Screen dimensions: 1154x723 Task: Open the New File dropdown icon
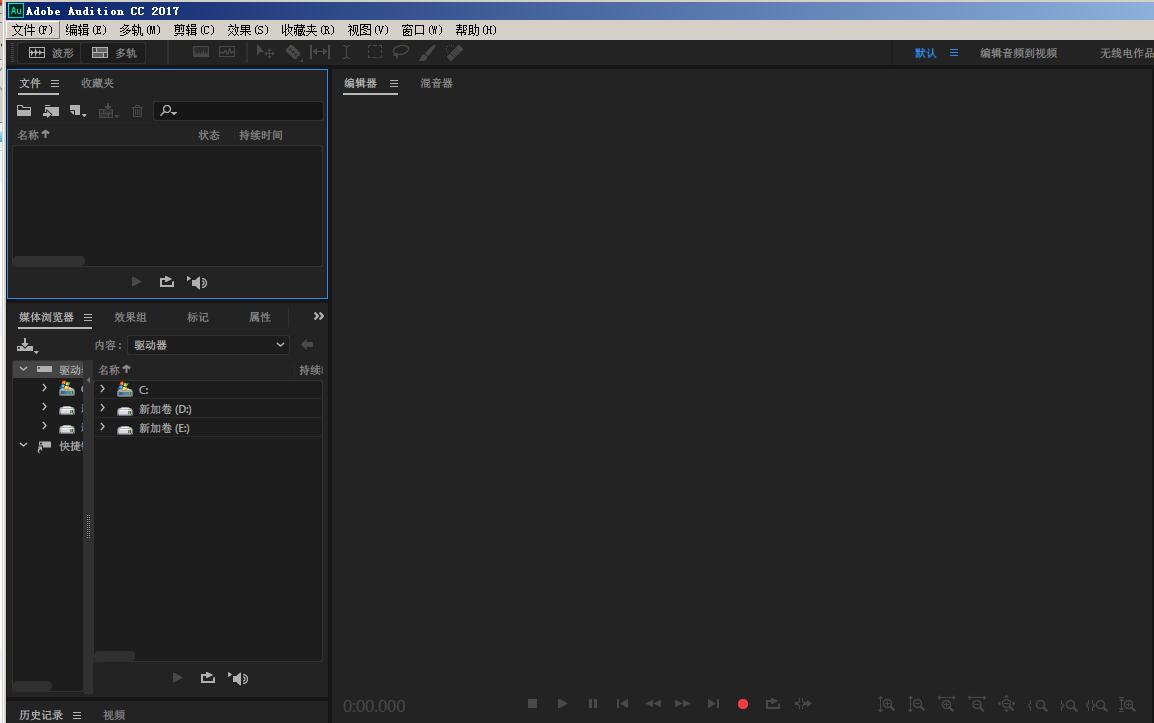tap(78, 111)
